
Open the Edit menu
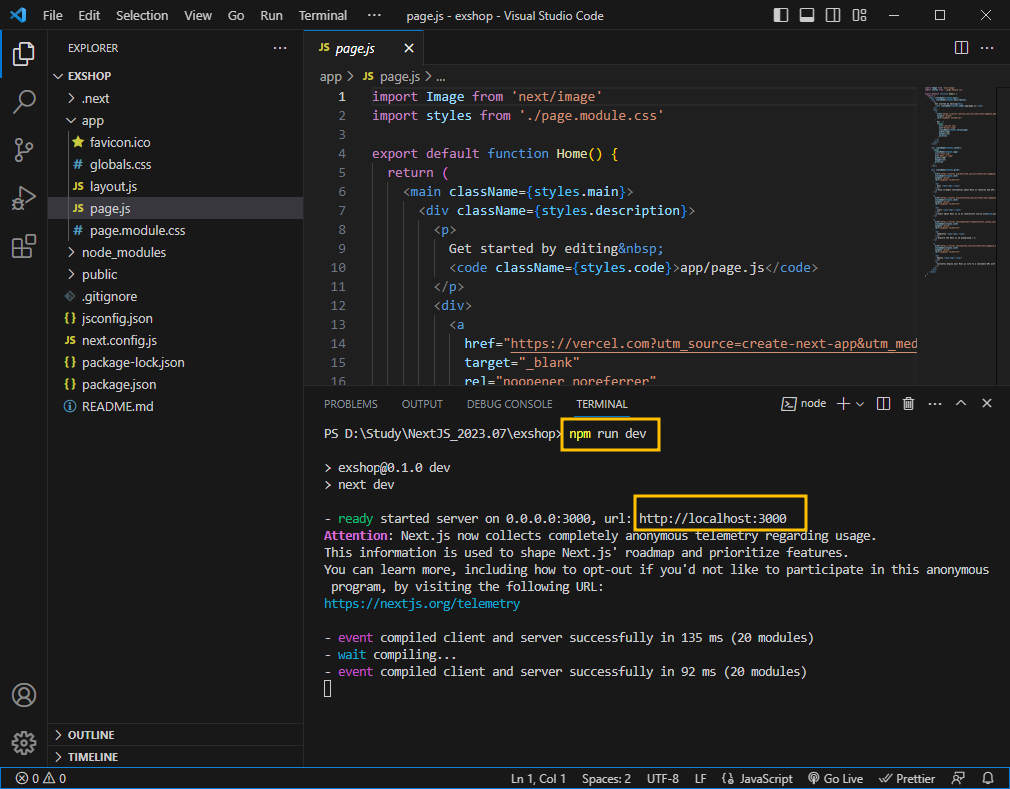click(89, 15)
